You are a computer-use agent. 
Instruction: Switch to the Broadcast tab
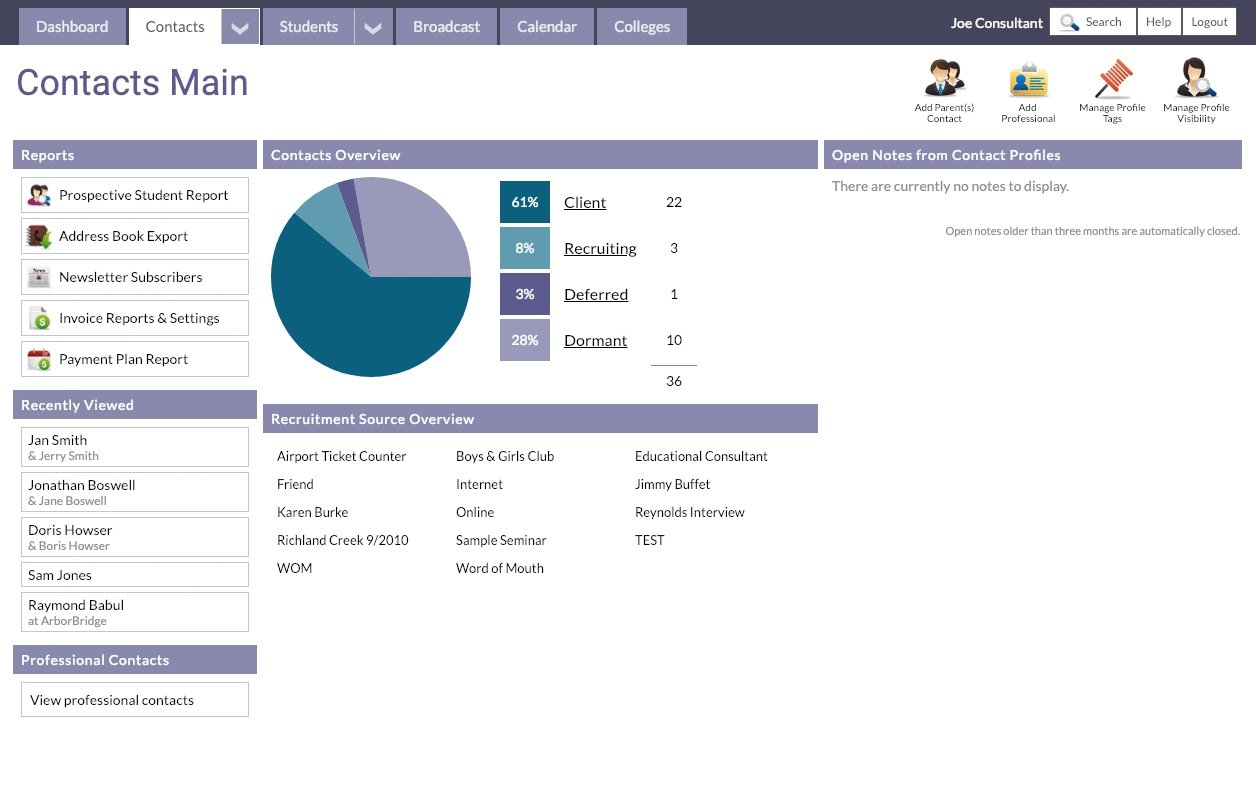point(447,27)
